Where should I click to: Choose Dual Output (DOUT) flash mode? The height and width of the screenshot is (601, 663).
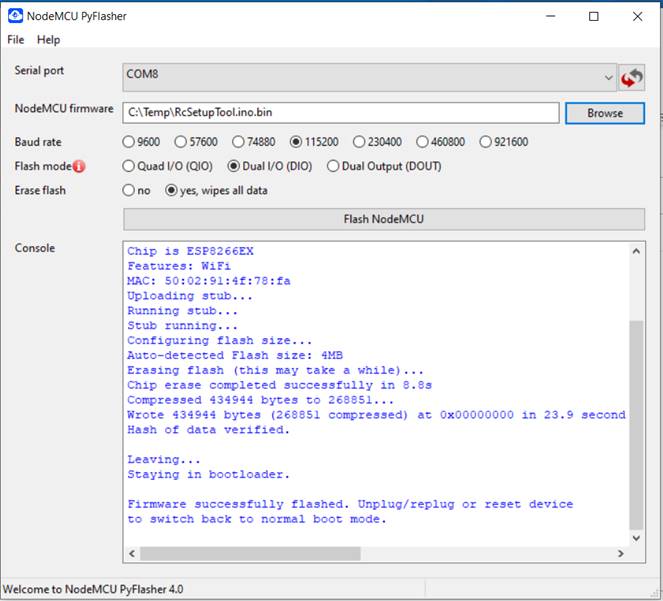(384, 166)
